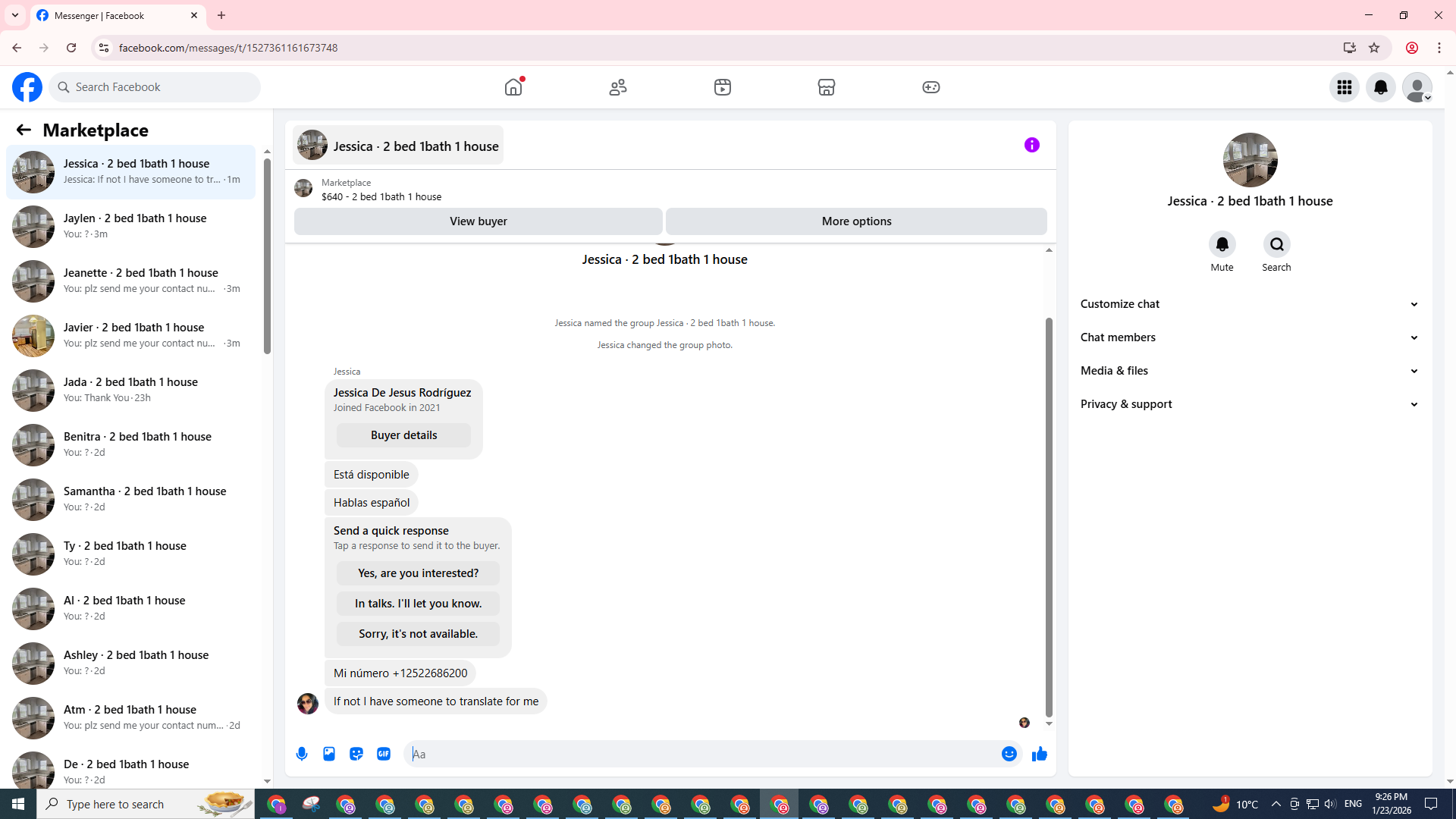Toggle the purple conversation info icon
This screenshot has height=819, width=1456.
[x=1031, y=145]
